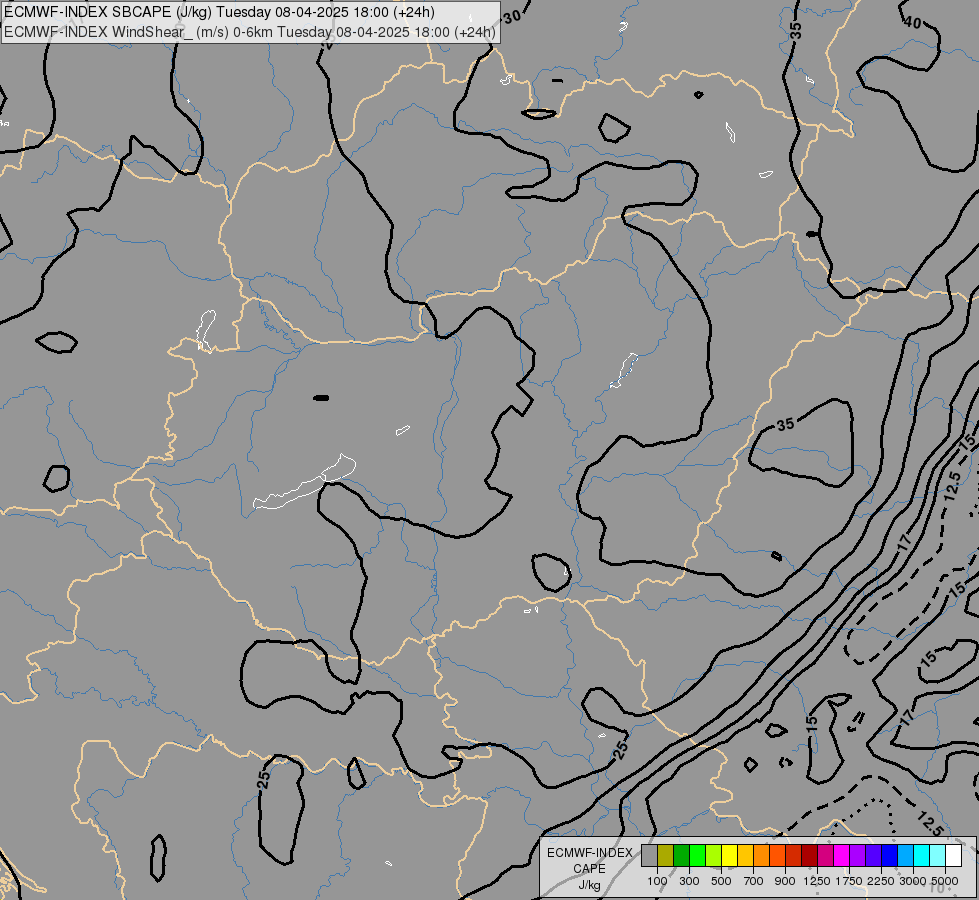Click the 500 legend value
This screenshot has height=900, width=979.
coord(721,881)
